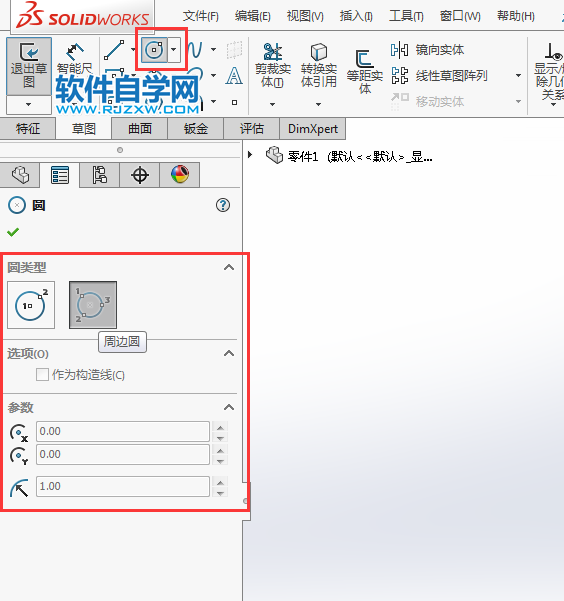Click Mirror Entities (镜向实体)
The width and height of the screenshot is (564, 601).
pyautogui.click(x=428, y=50)
